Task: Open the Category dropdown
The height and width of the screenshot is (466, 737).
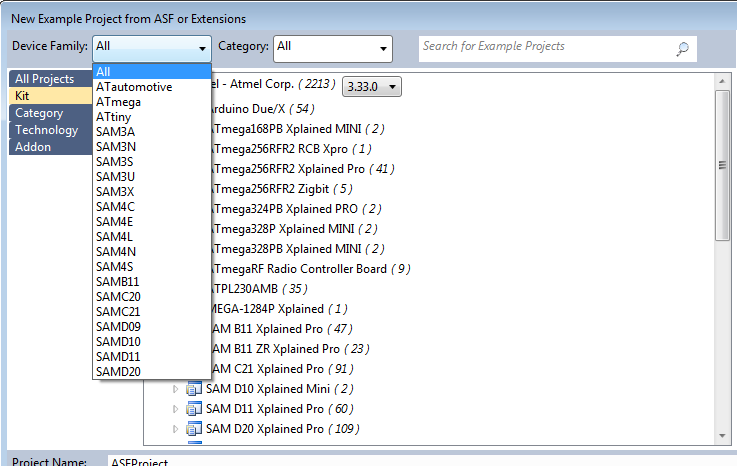Action: pos(333,48)
